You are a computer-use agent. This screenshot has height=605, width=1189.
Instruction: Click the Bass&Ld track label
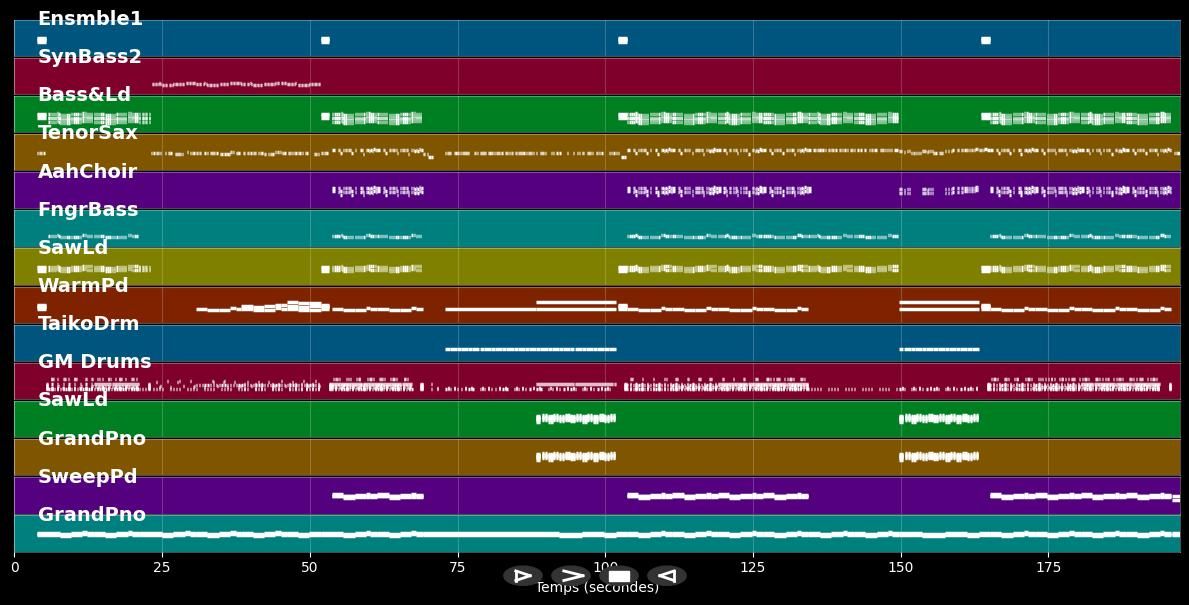84,95
